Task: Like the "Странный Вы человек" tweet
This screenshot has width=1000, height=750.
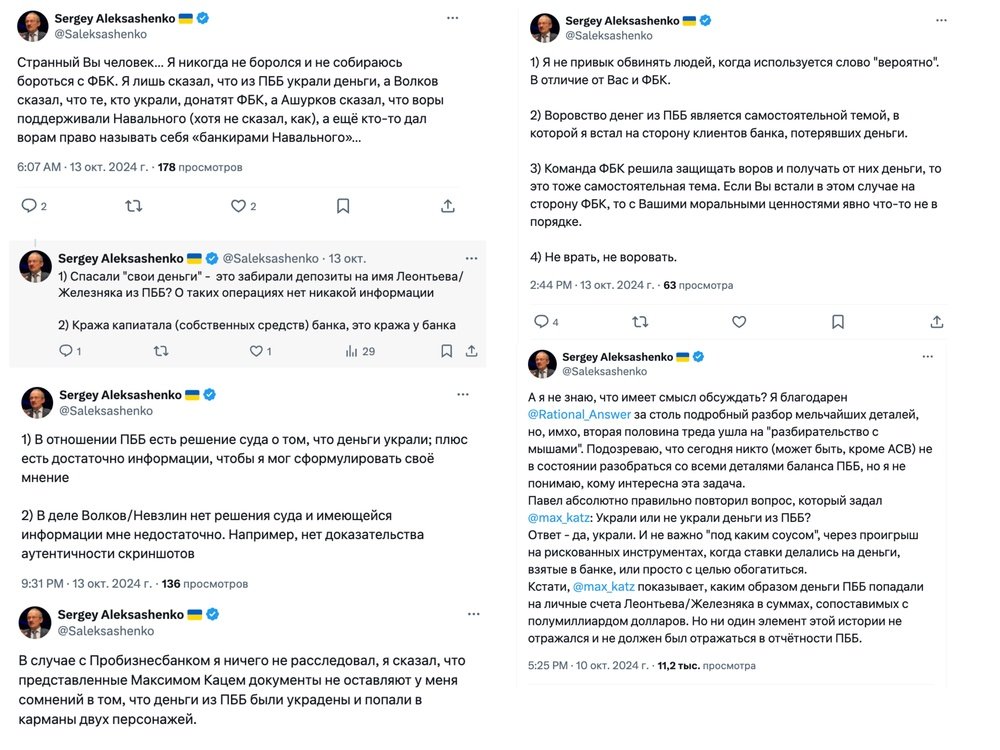Action: tap(238, 206)
